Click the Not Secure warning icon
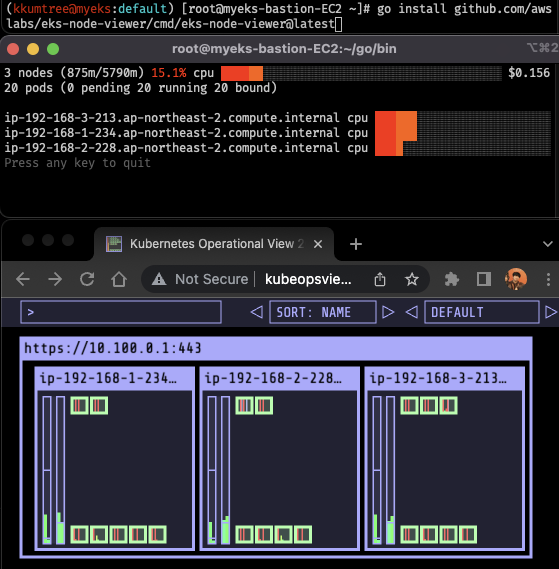Viewport: 559px width, 569px height. (159, 279)
